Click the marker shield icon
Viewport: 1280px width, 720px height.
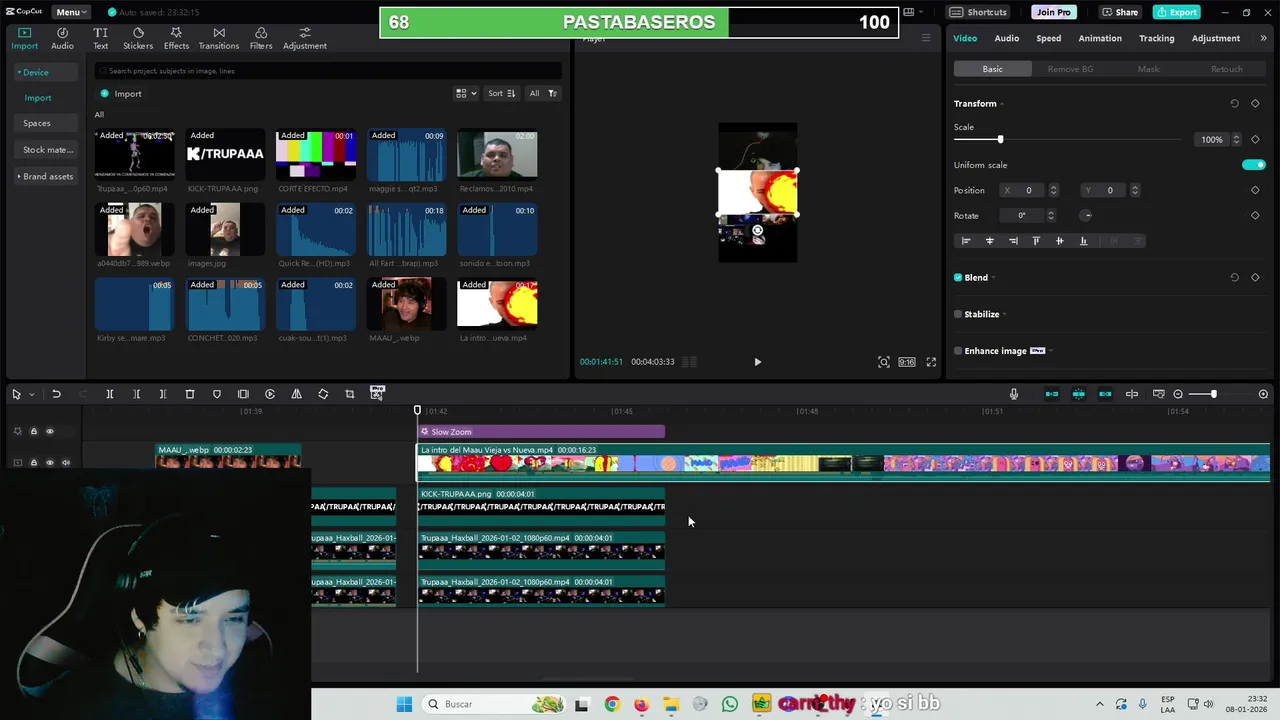216,394
